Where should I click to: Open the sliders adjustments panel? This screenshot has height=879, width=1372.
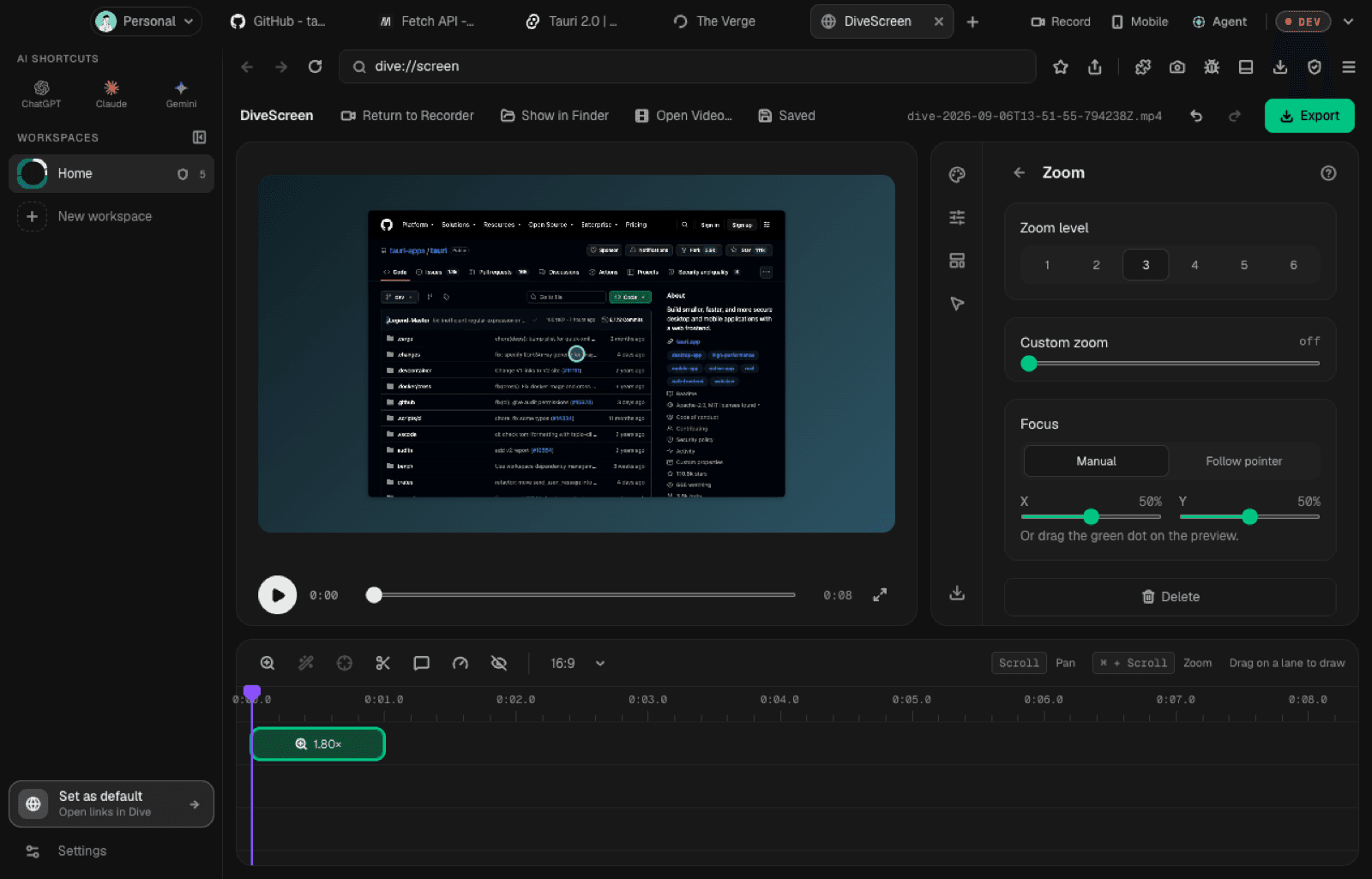(x=957, y=218)
